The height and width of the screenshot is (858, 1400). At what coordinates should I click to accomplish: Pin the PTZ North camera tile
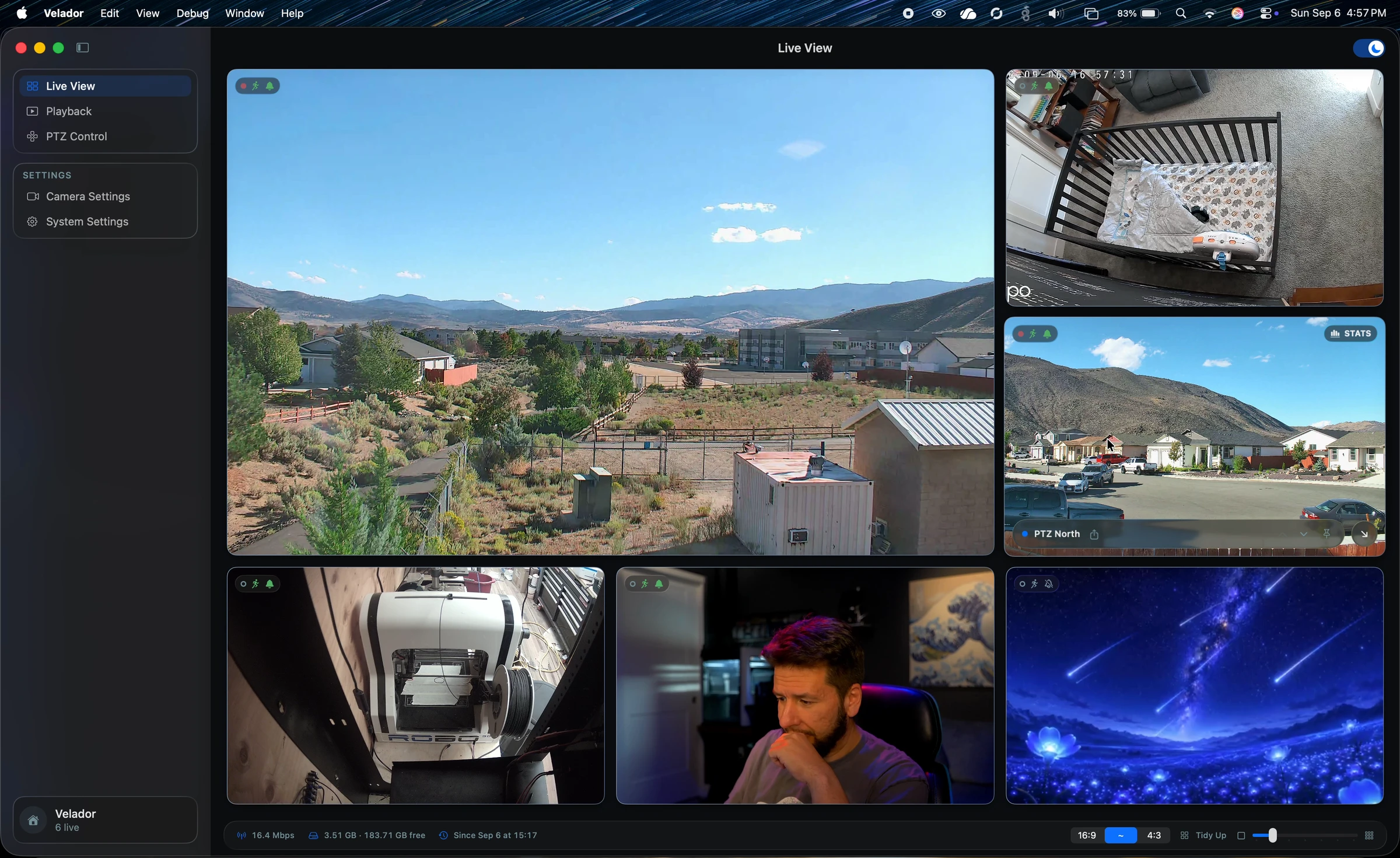click(x=1327, y=535)
